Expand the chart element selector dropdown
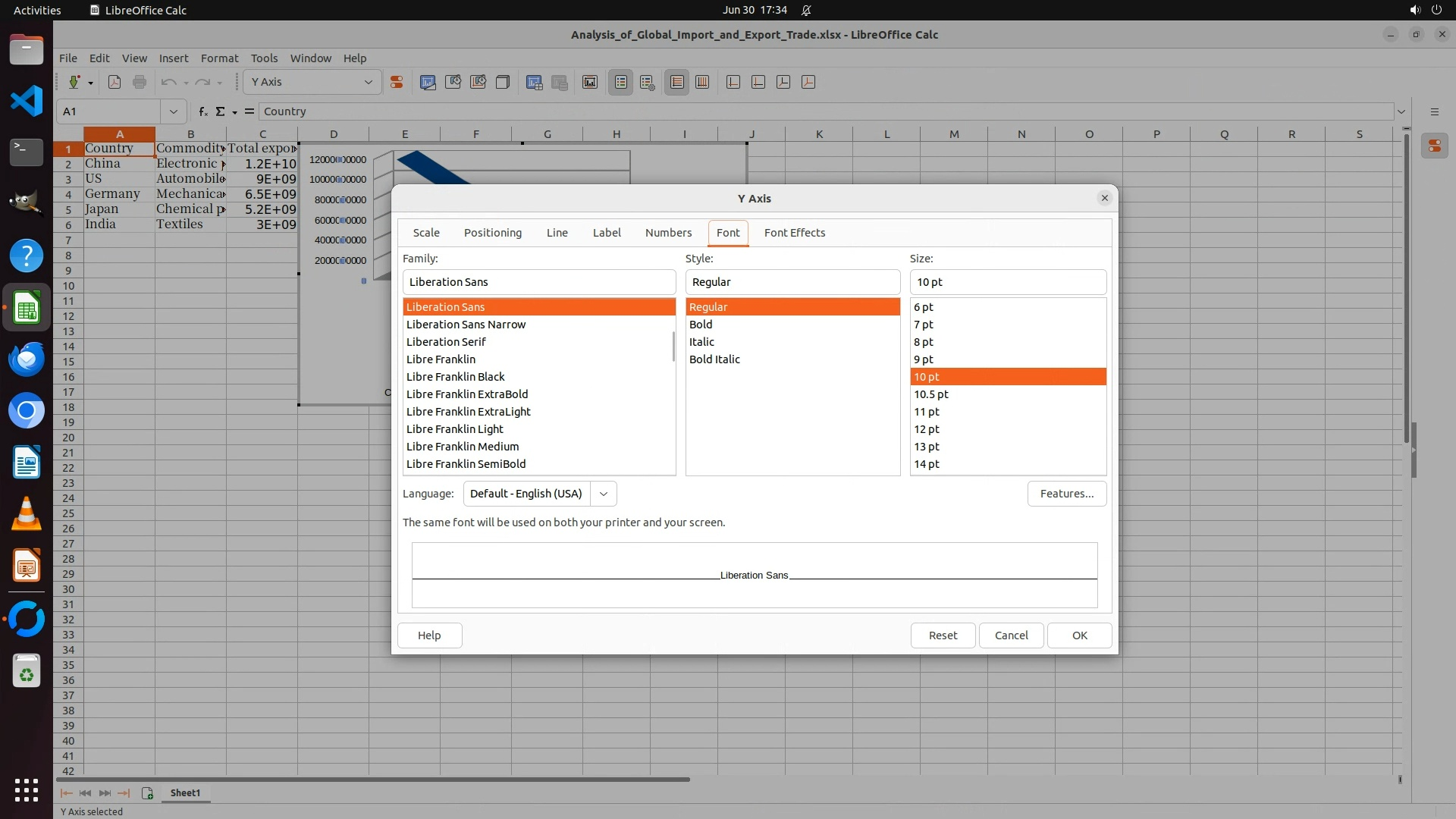This screenshot has width=1456, height=819. pyautogui.click(x=369, y=82)
